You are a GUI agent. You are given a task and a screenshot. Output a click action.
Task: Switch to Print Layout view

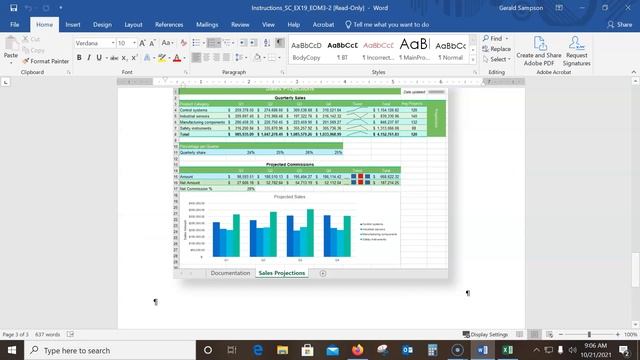pyautogui.click(x=534, y=334)
